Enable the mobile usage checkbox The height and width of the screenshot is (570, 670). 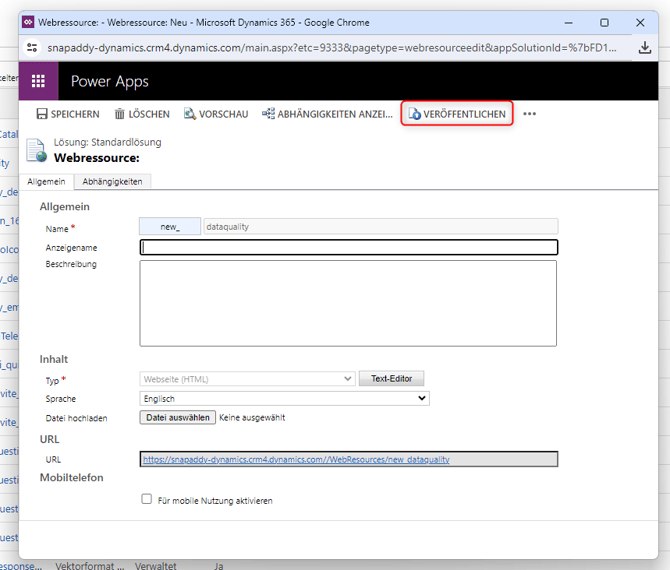(147, 499)
